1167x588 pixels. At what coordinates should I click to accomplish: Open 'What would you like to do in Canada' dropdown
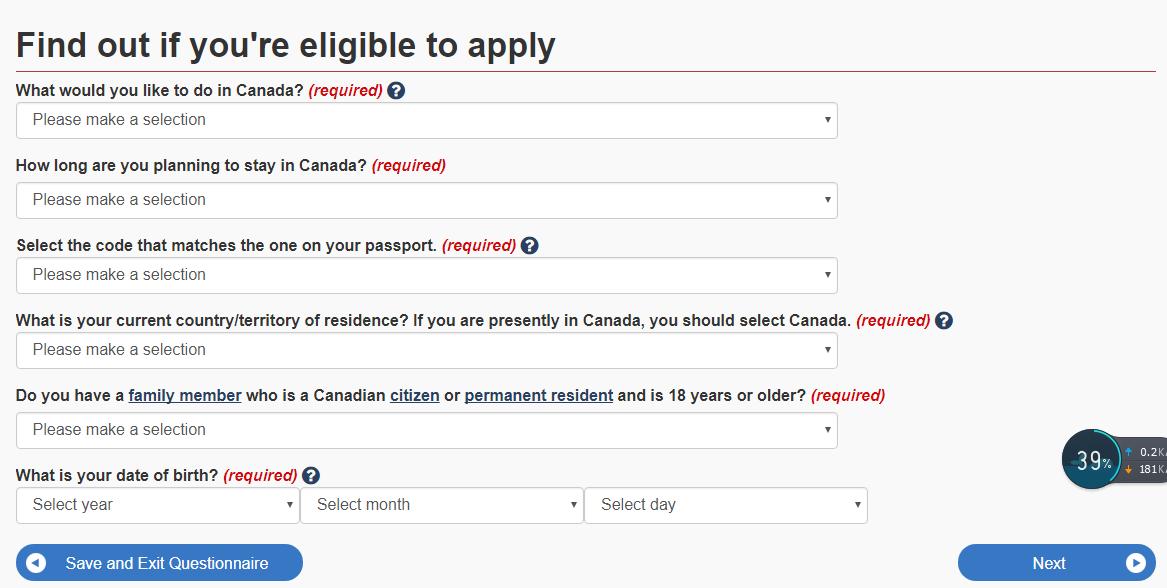pyautogui.click(x=426, y=120)
